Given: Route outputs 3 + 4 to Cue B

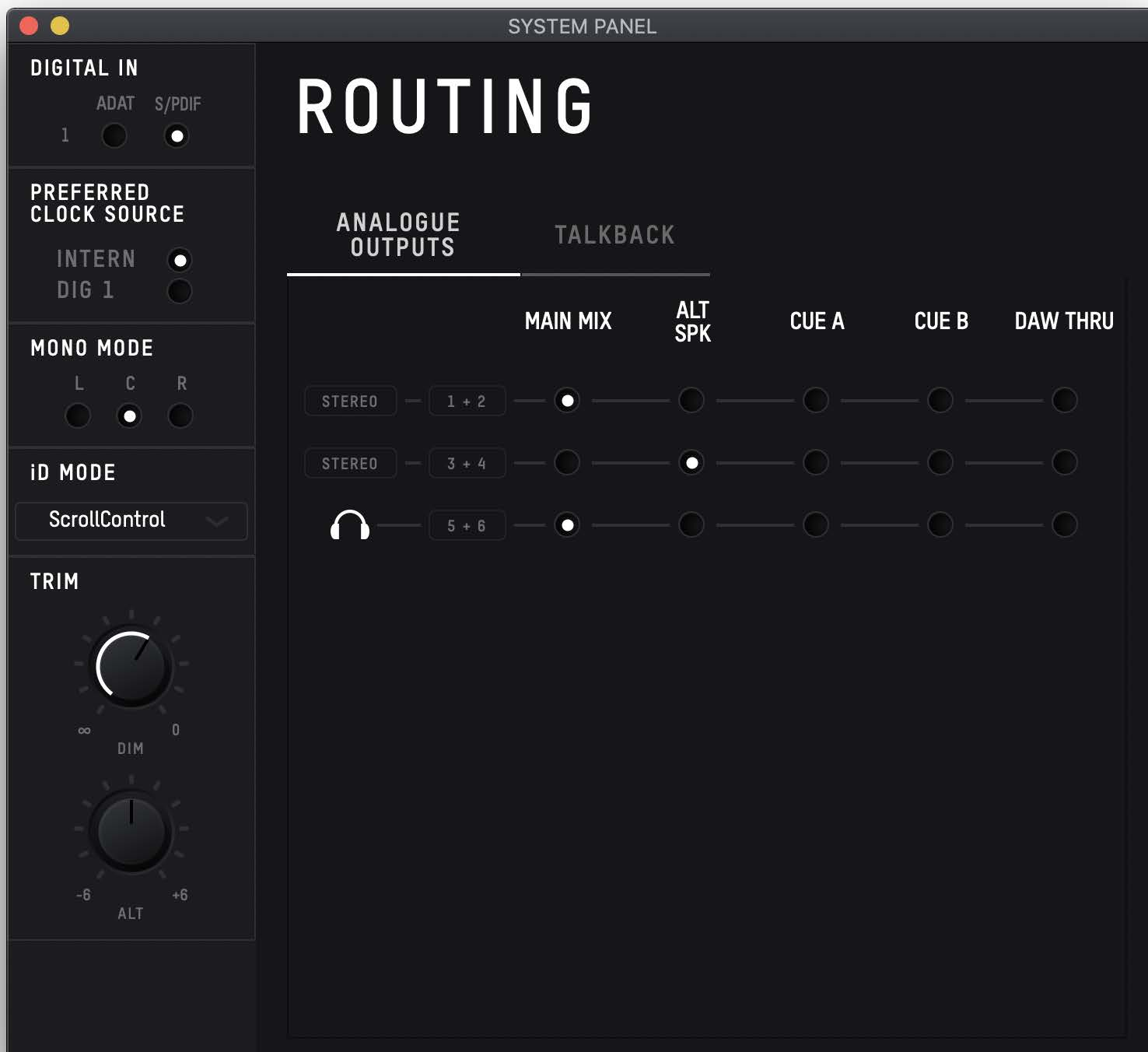Looking at the screenshot, I should pos(940,463).
